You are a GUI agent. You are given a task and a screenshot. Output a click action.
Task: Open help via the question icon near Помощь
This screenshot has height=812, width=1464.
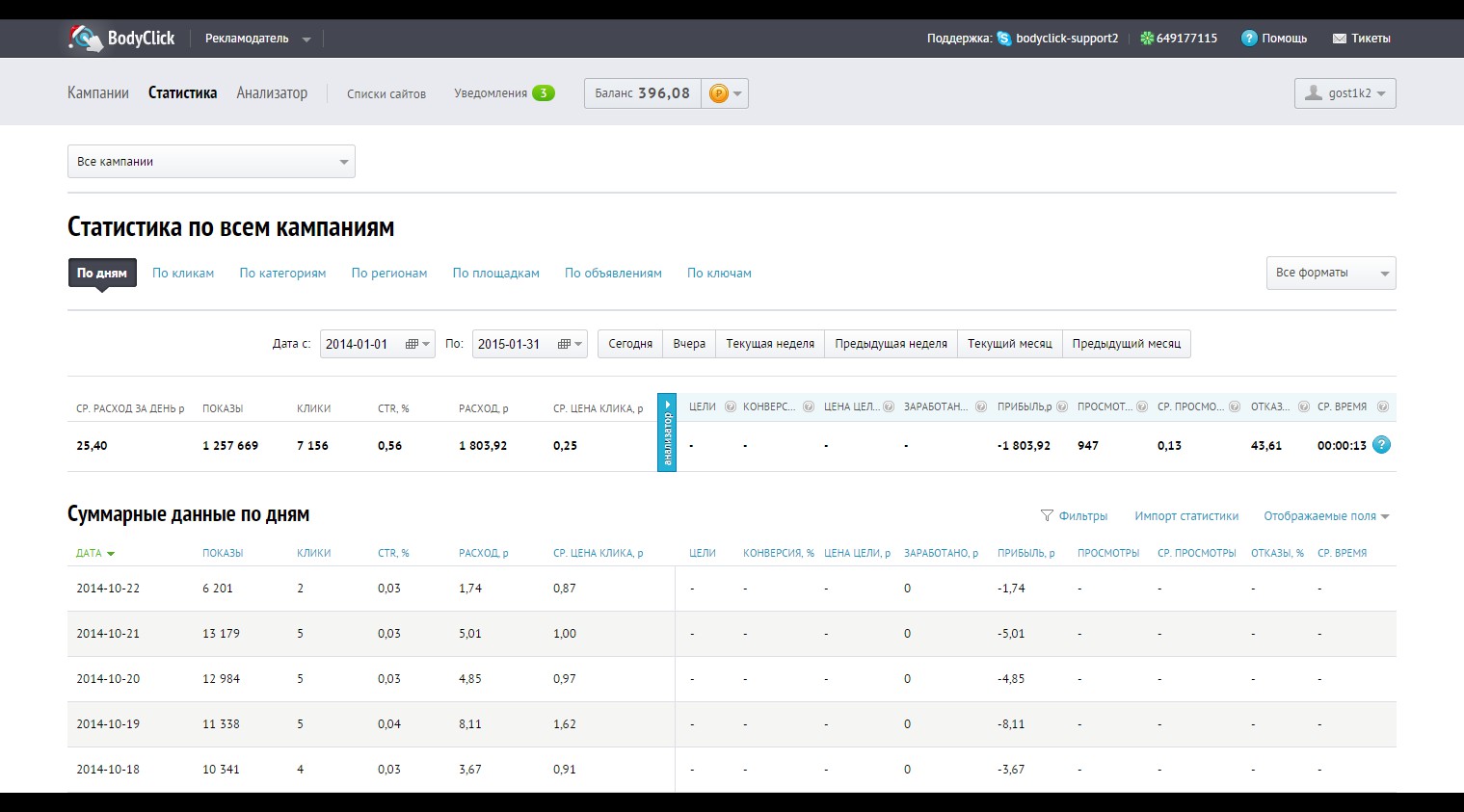(x=1249, y=39)
